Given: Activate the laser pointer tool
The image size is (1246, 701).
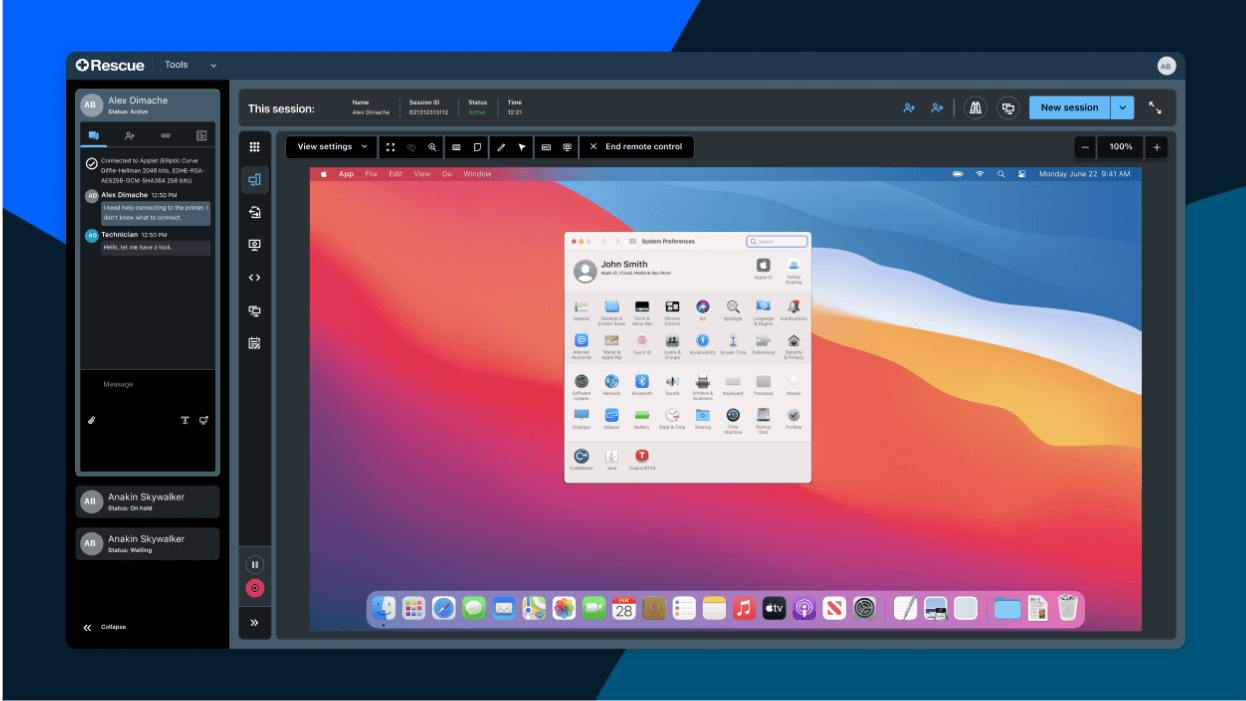Looking at the screenshot, I should 524,147.
